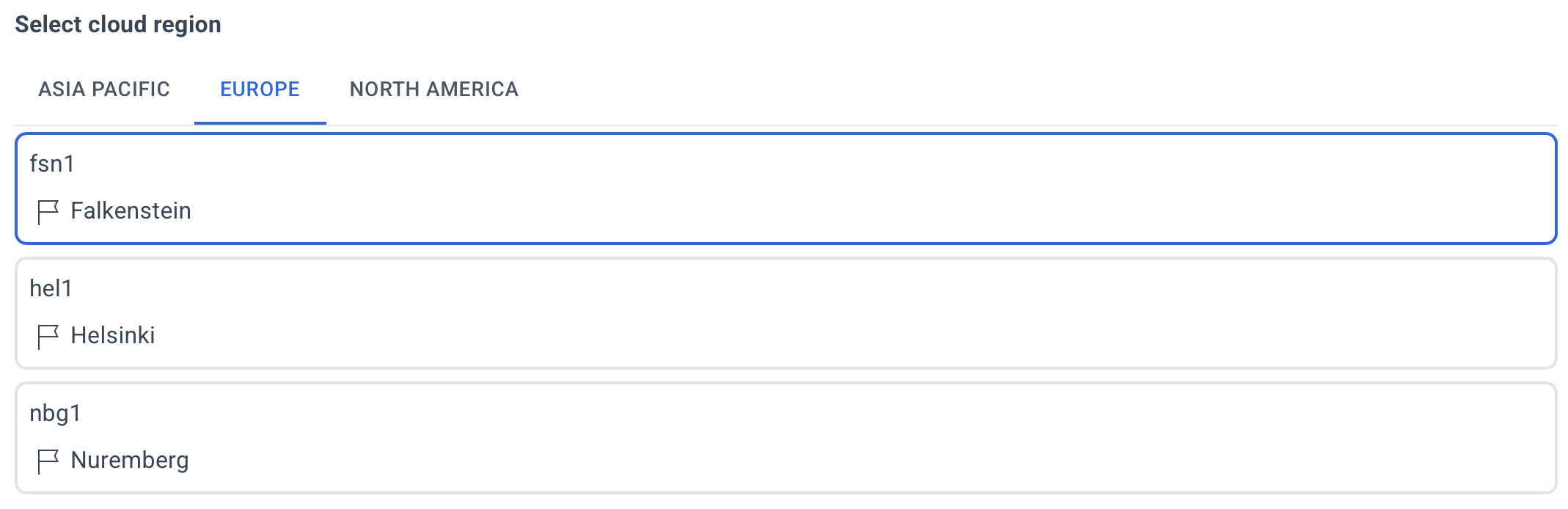Click the flag icon beside Nuremberg
Image resolution: width=1568 pixels, height=509 pixels.
[x=48, y=461]
